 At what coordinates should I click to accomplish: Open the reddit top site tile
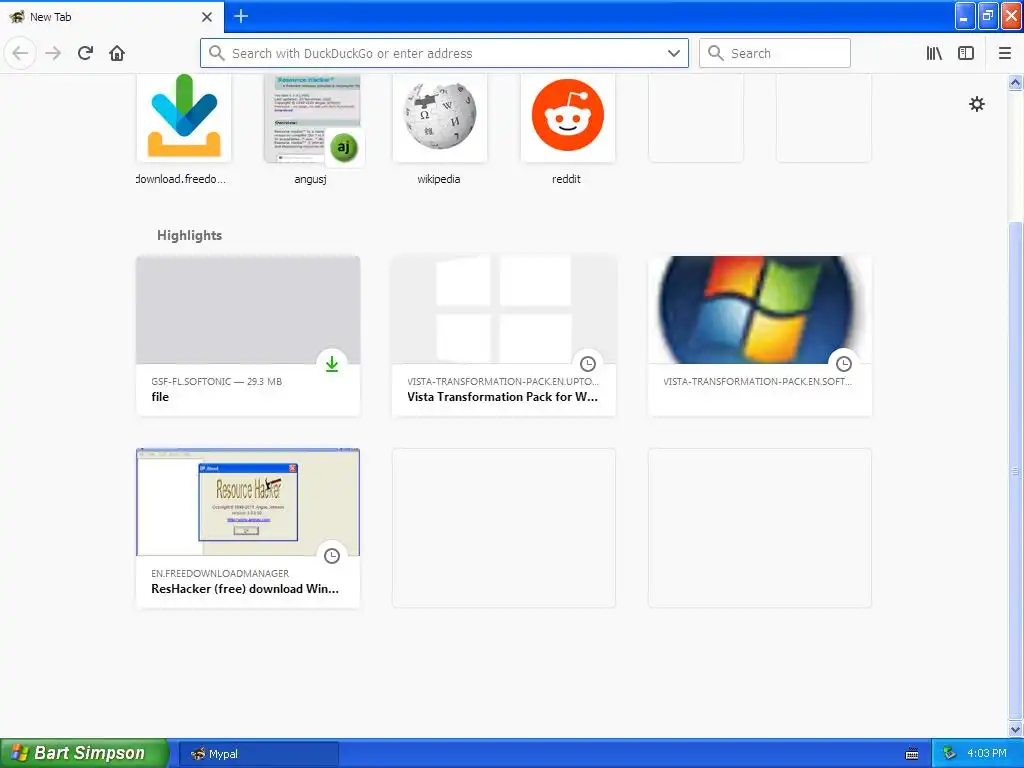pyautogui.click(x=568, y=118)
